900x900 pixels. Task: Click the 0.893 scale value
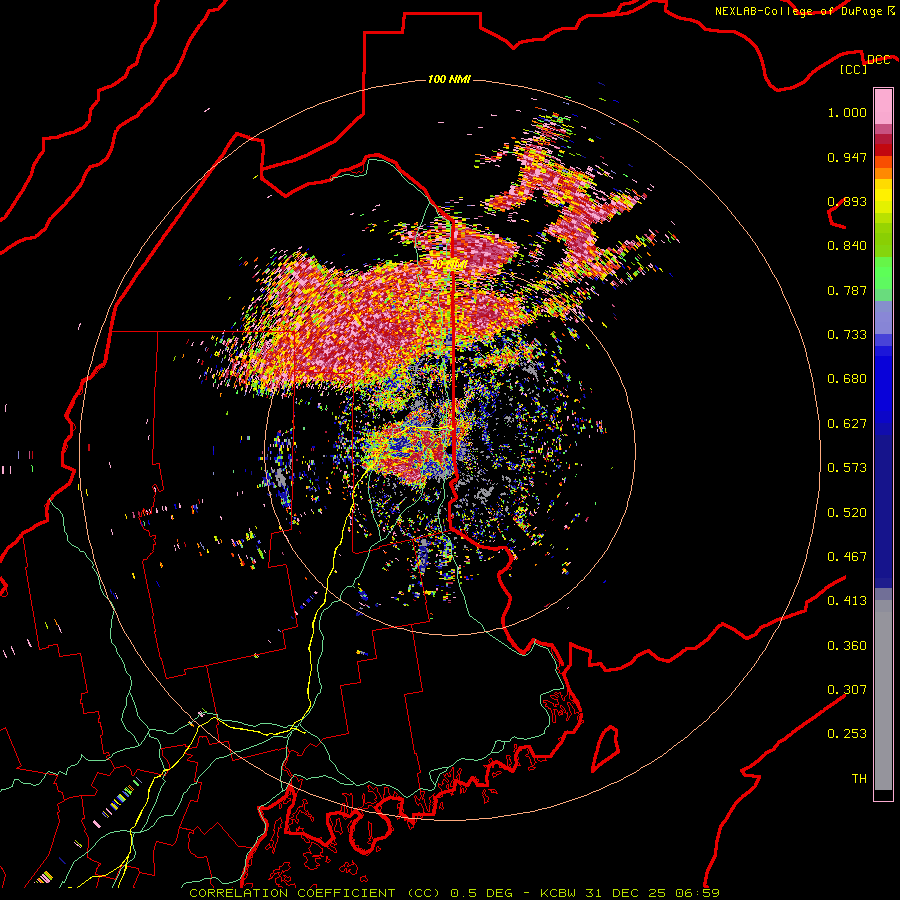(847, 201)
